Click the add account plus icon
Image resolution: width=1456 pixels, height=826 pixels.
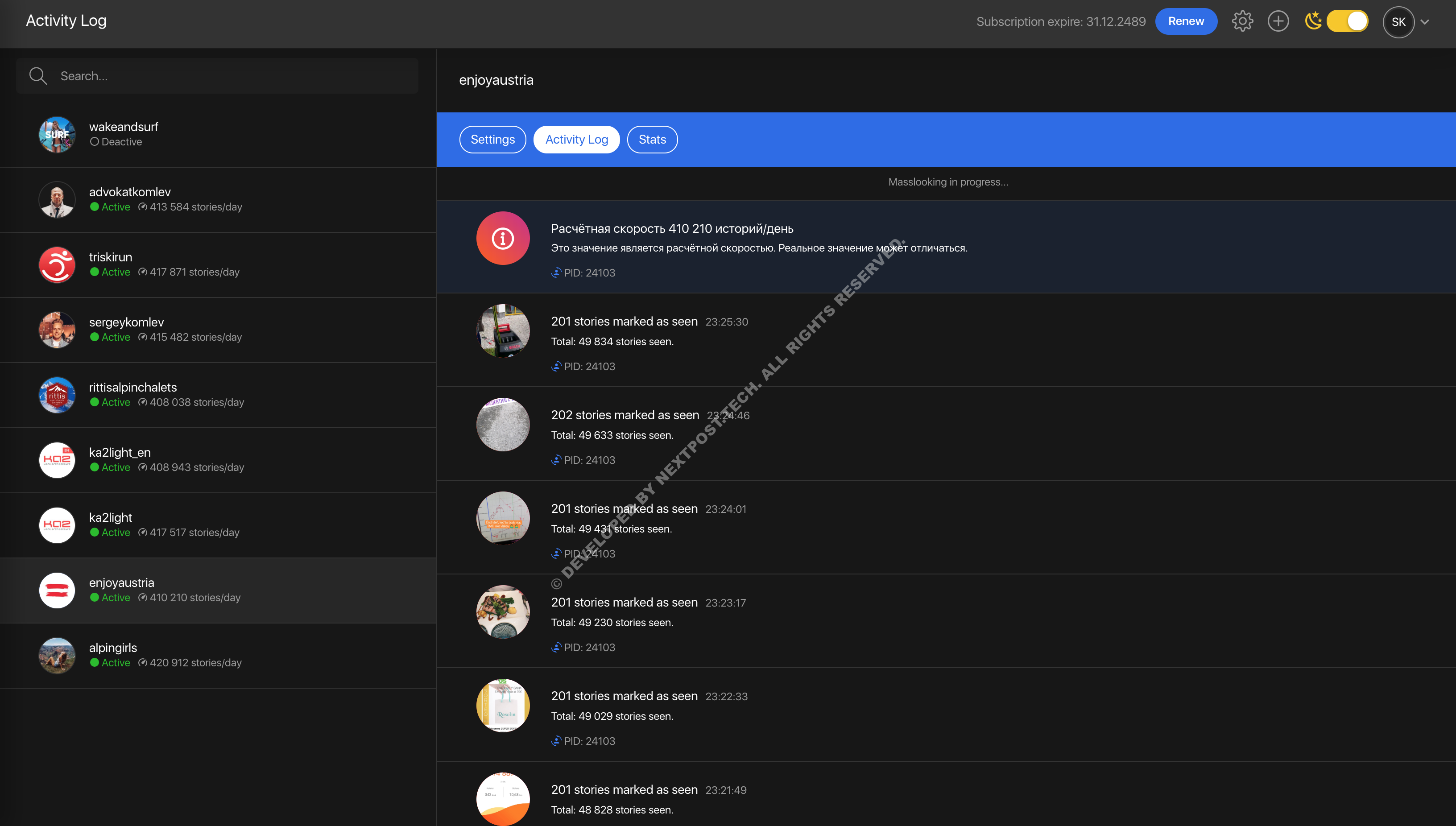pyautogui.click(x=1278, y=21)
